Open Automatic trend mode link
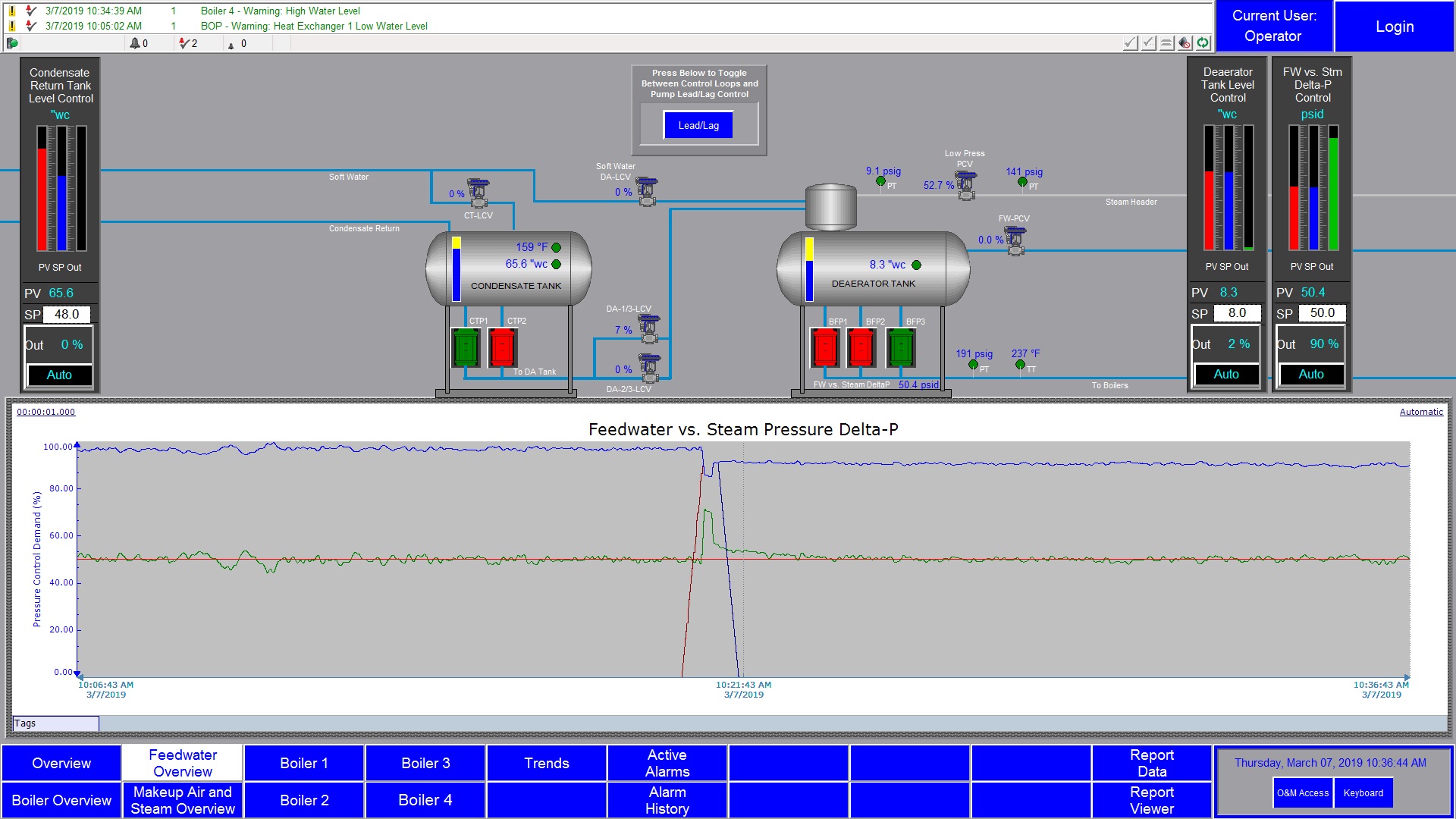 tap(1421, 412)
